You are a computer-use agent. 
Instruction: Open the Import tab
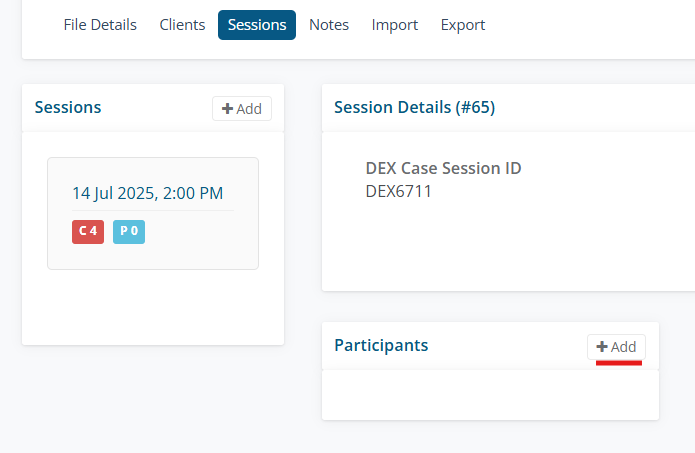click(x=395, y=25)
